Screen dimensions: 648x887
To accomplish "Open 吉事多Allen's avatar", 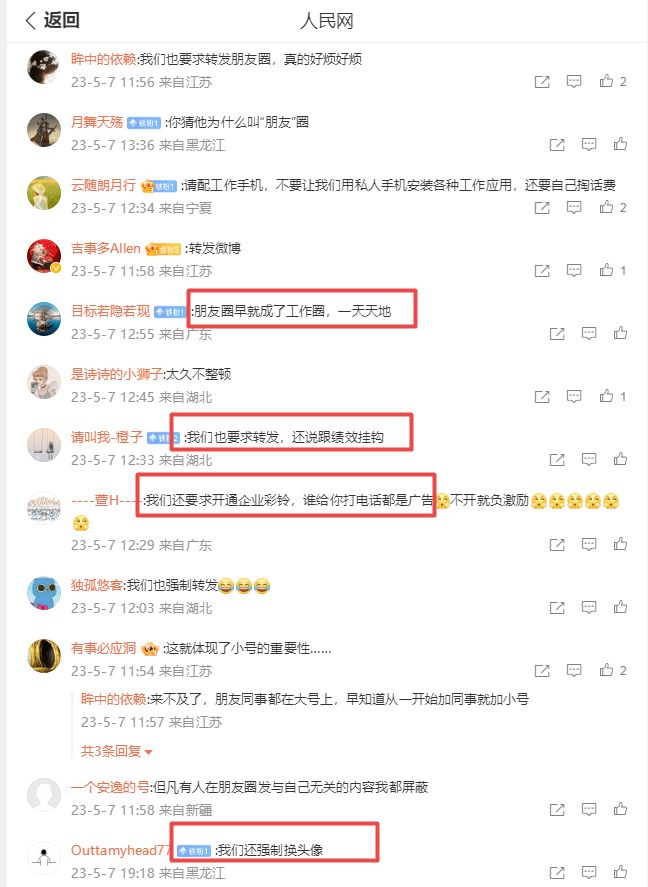I will 44,256.
